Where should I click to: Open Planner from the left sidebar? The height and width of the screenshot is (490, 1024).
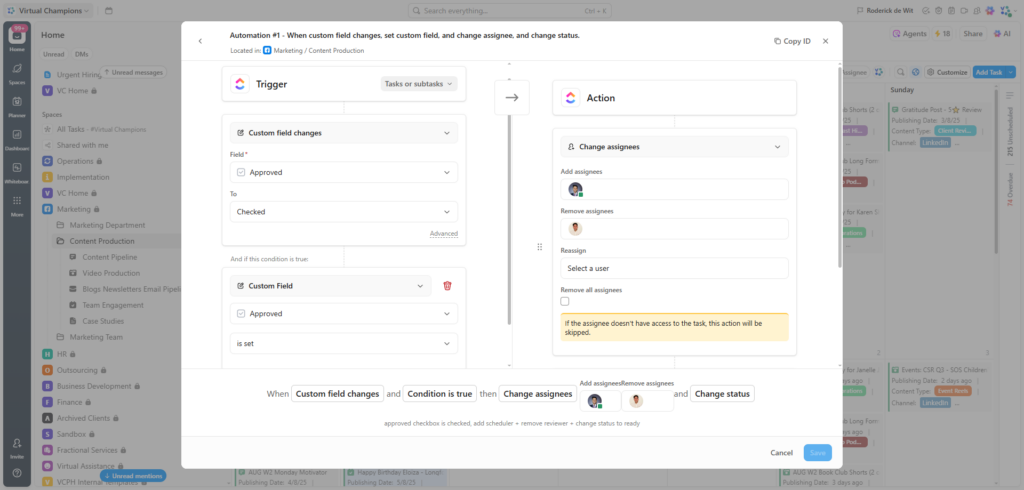pyautogui.click(x=17, y=106)
